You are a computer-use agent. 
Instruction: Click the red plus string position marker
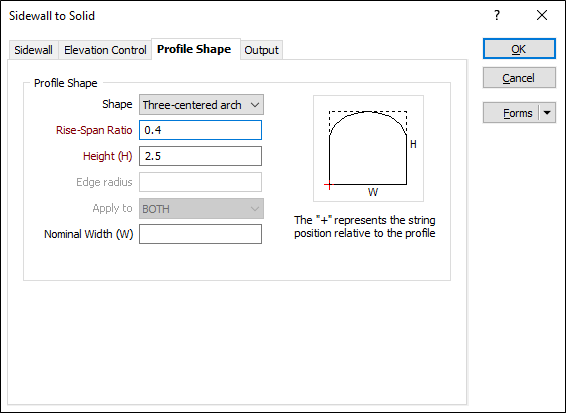coord(329,185)
